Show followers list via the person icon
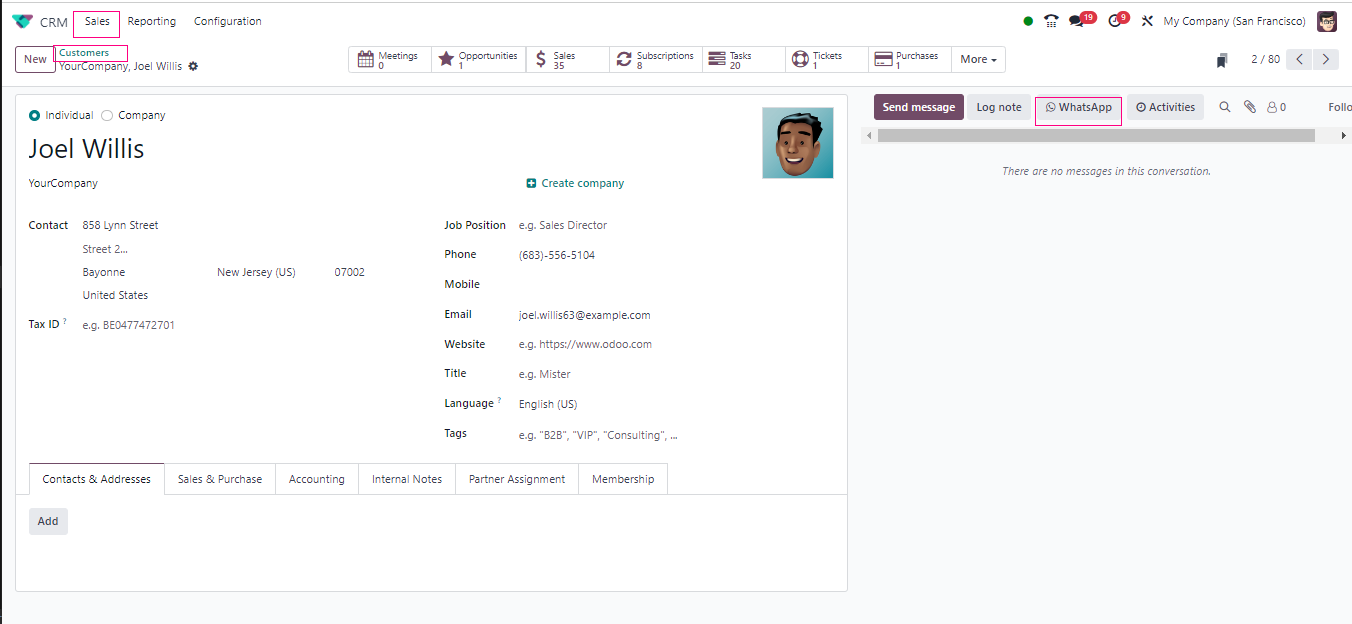Viewport: 1352px width, 624px height. pos(1275,107)
